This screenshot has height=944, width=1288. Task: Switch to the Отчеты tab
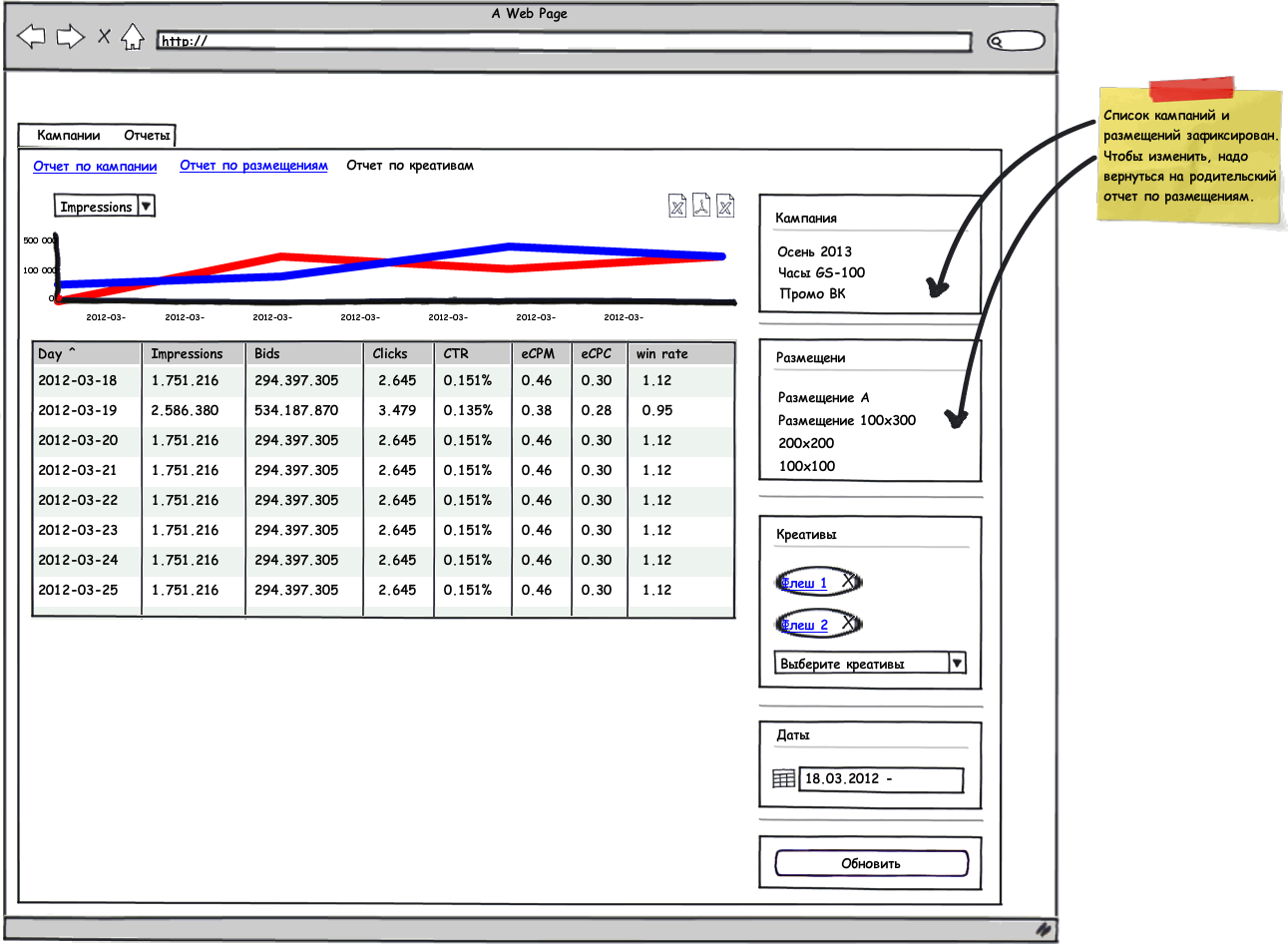tap(146, 135)
